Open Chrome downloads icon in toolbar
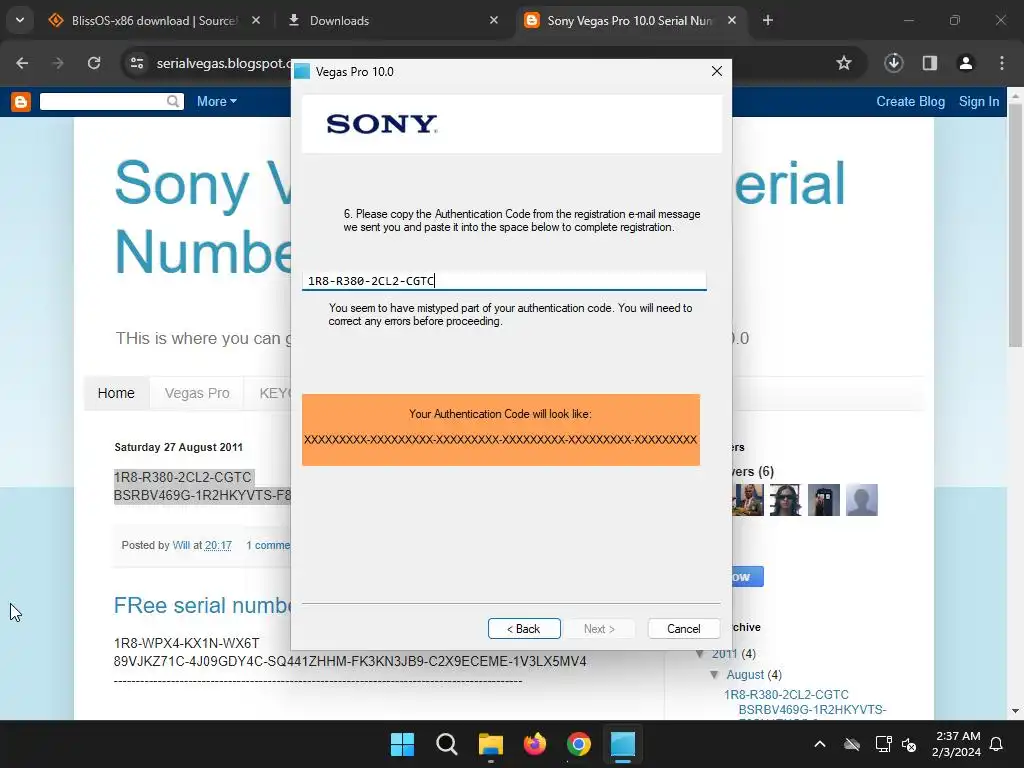The image size is (1024, 768). point(893,63)
